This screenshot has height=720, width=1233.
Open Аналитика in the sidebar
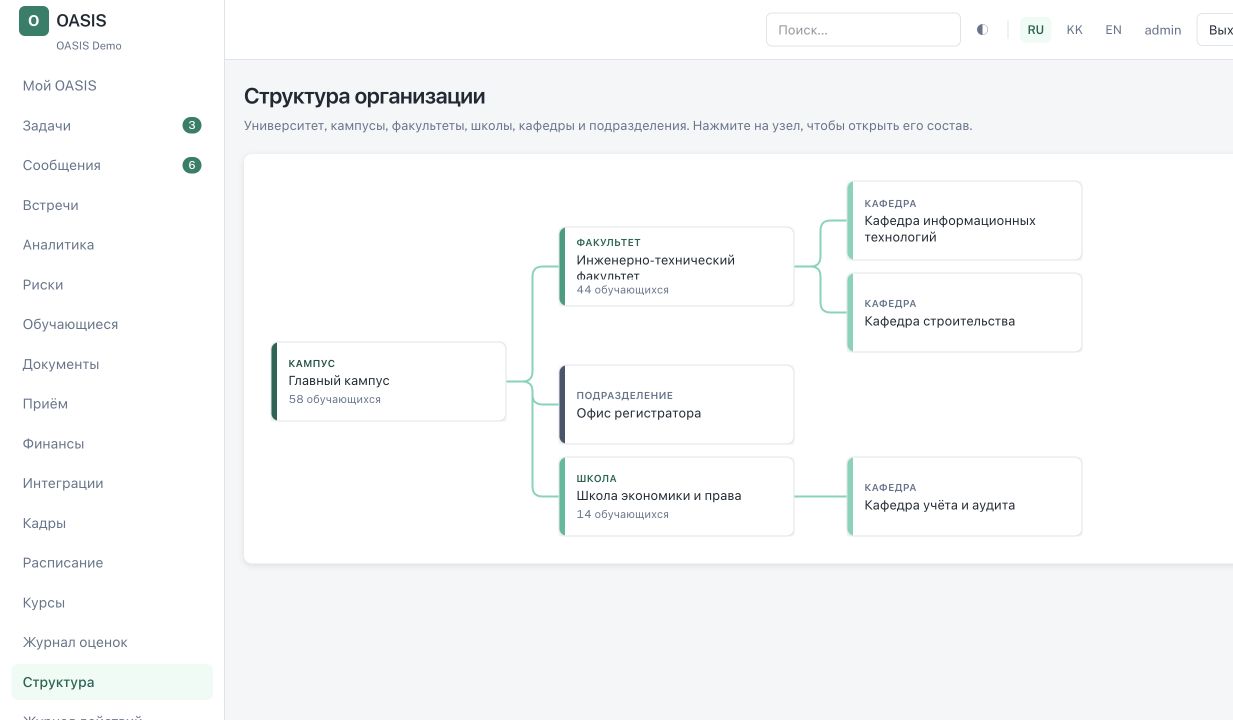[x=112, y=245]
